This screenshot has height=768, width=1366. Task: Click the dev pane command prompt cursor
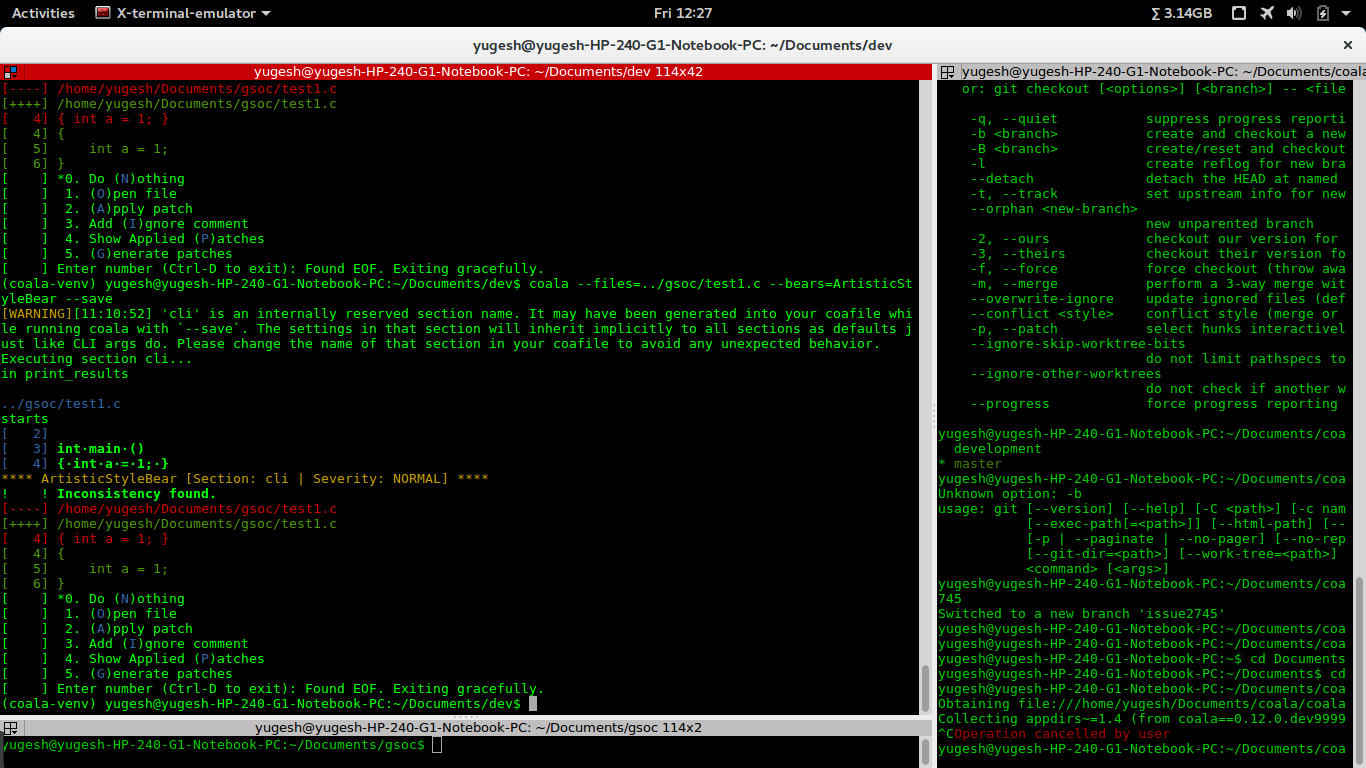pyautogui.click(x=533, y=704)
